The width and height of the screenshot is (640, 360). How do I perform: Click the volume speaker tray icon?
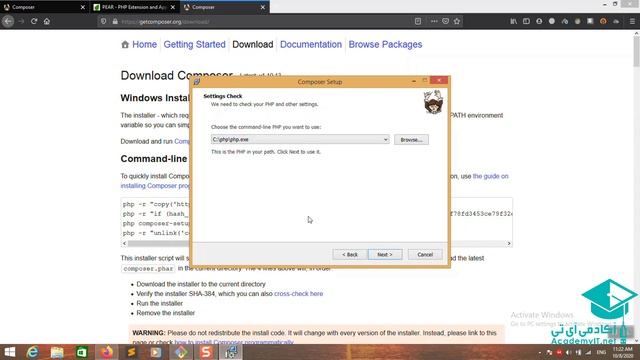coord(569,352)
